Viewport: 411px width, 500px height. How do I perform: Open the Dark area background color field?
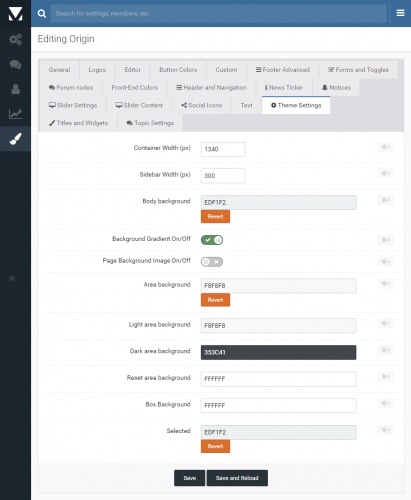(x=278, y=352)
